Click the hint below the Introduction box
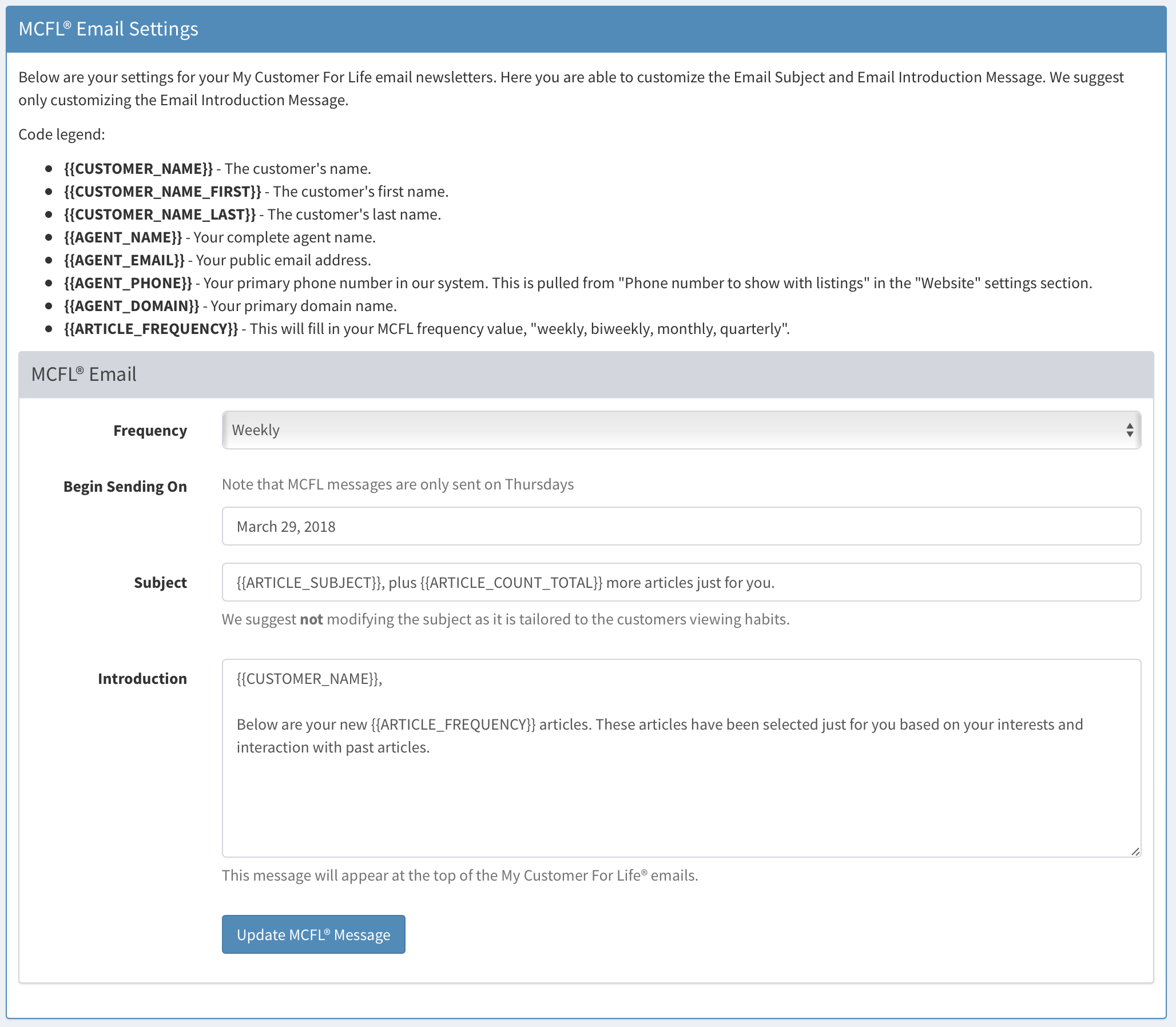Screen dimensions: 1176x1027 tap(460, 875)
